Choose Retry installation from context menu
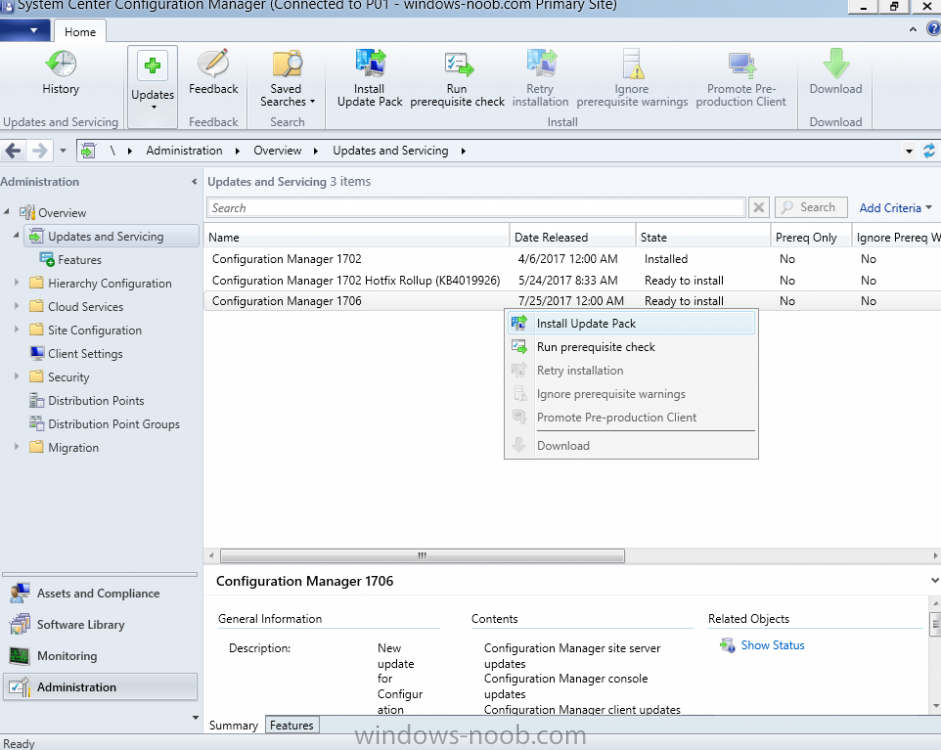This screenshot has height=750, width=941. pyautogui.click(x=631, y=370)
